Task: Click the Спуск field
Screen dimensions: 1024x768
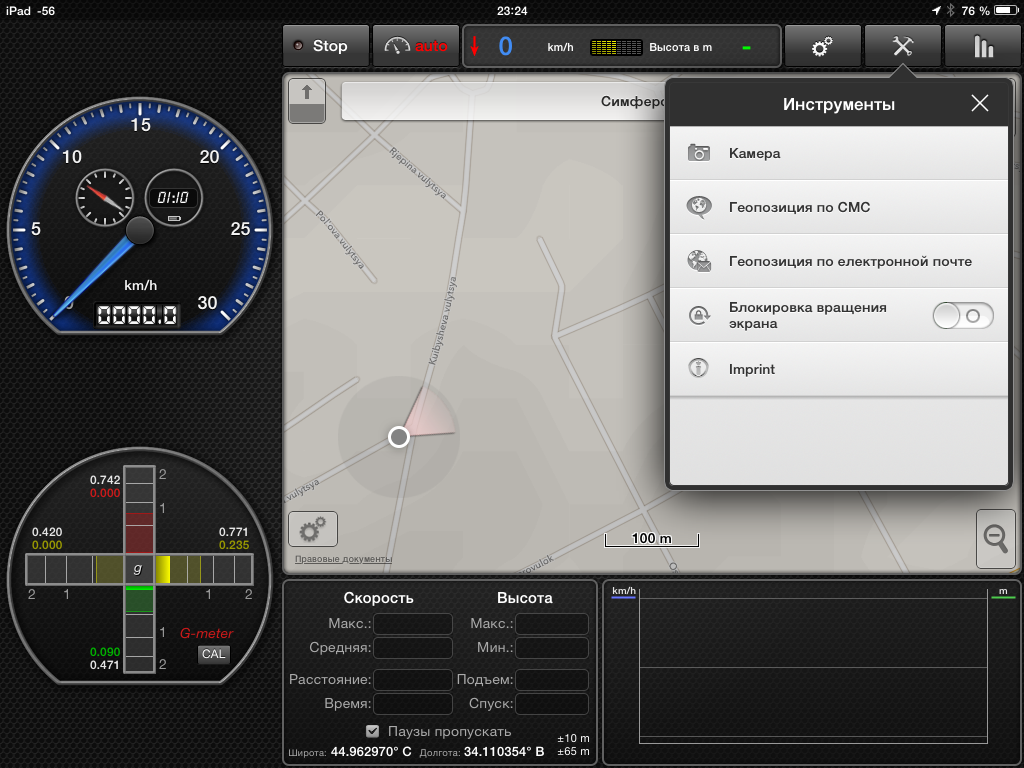Action: [x=552, y=704]
